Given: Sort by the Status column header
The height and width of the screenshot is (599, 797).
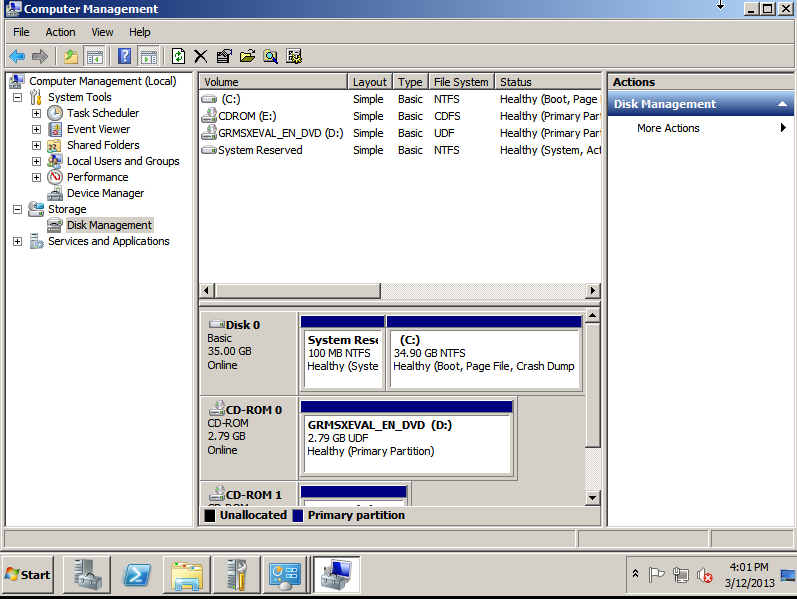Looking at the screenshot, I should [x=548, y=82].
